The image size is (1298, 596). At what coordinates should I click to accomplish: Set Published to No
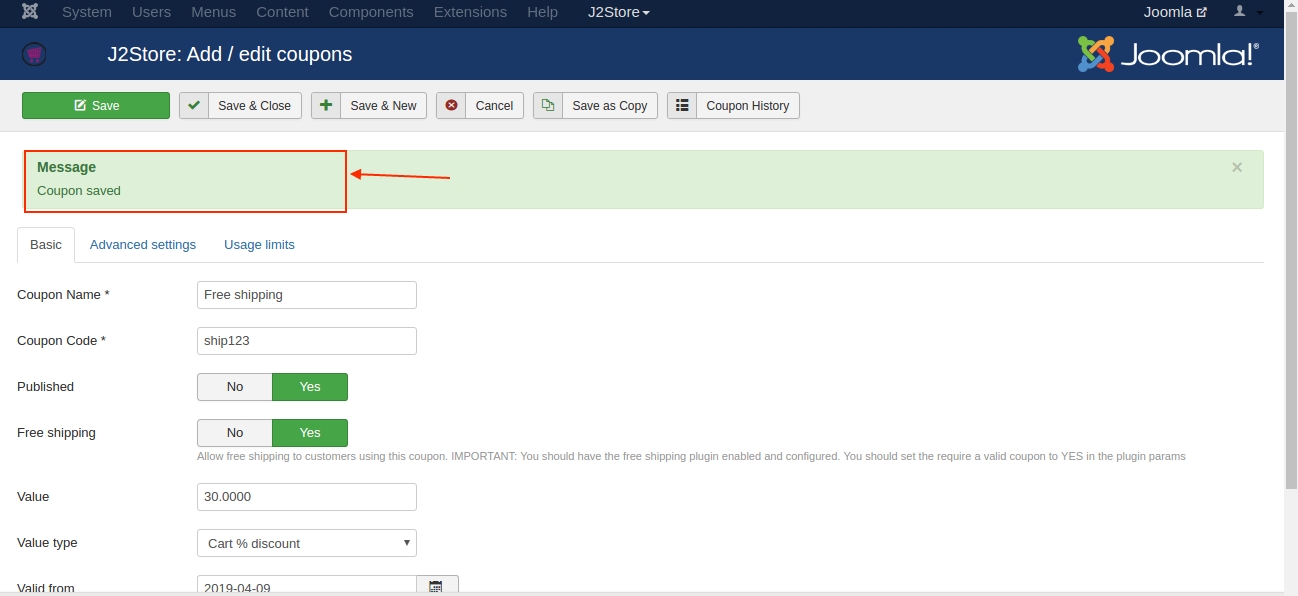pos(235,387)
